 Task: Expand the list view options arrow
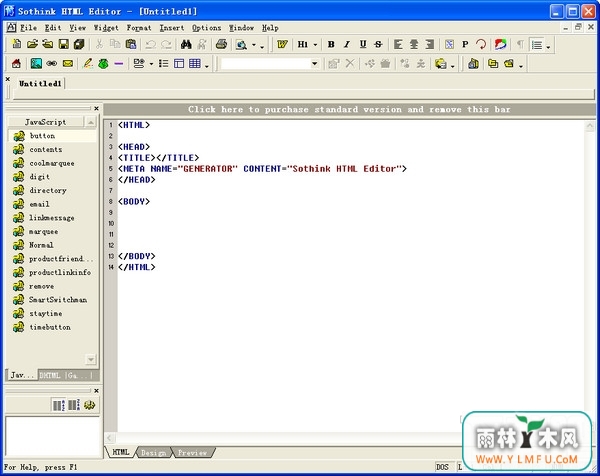(548, 47)
